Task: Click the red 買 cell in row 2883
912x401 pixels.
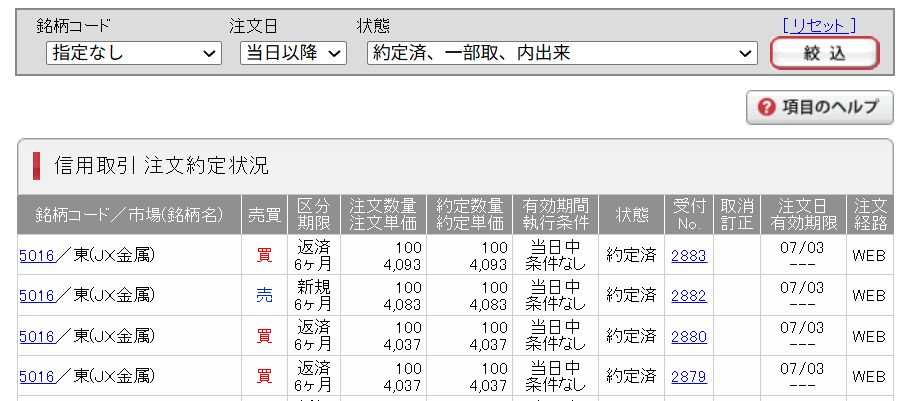Action: [264, 255]
